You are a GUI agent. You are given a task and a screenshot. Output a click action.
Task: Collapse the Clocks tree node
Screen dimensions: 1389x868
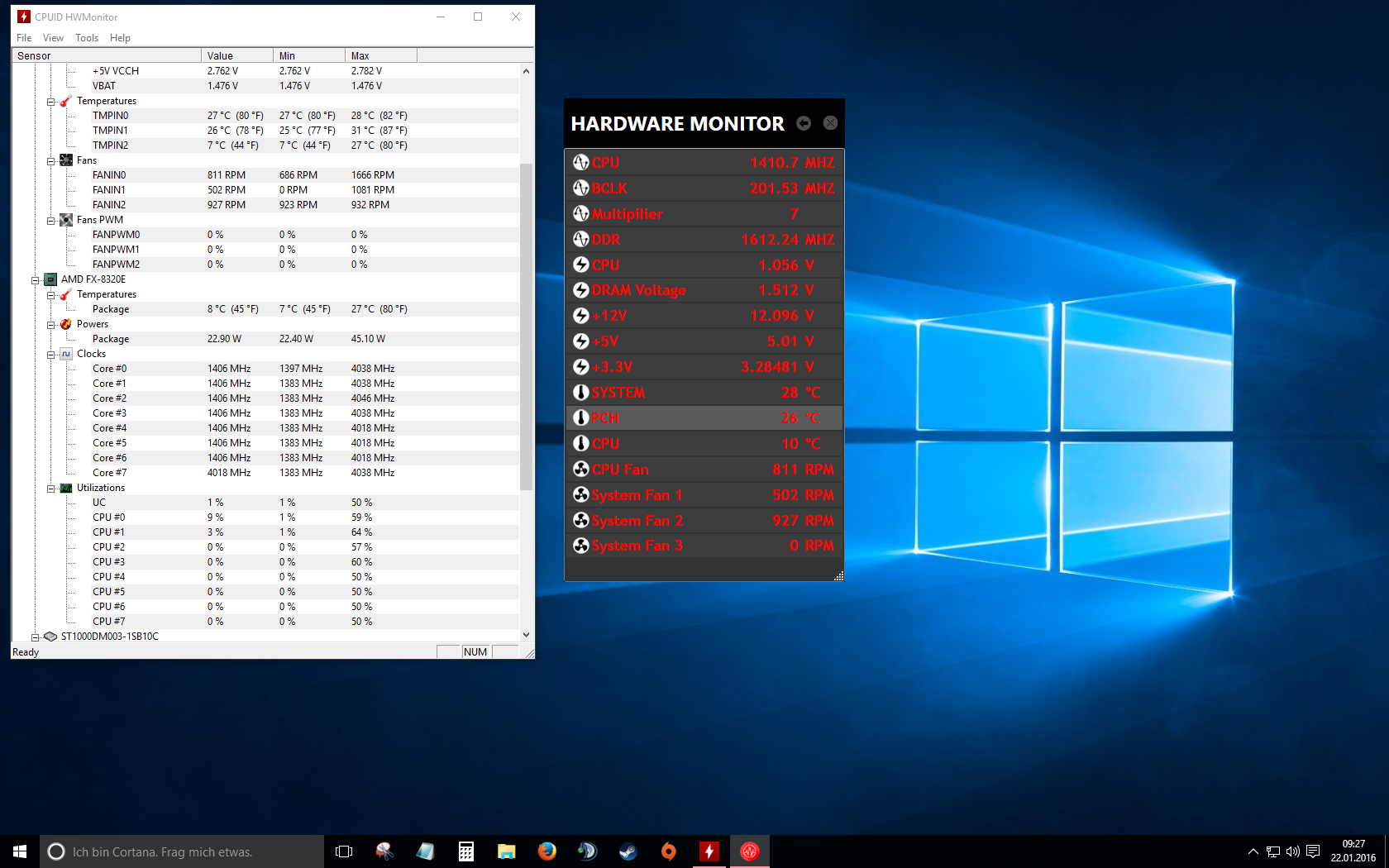click(50, 355)
